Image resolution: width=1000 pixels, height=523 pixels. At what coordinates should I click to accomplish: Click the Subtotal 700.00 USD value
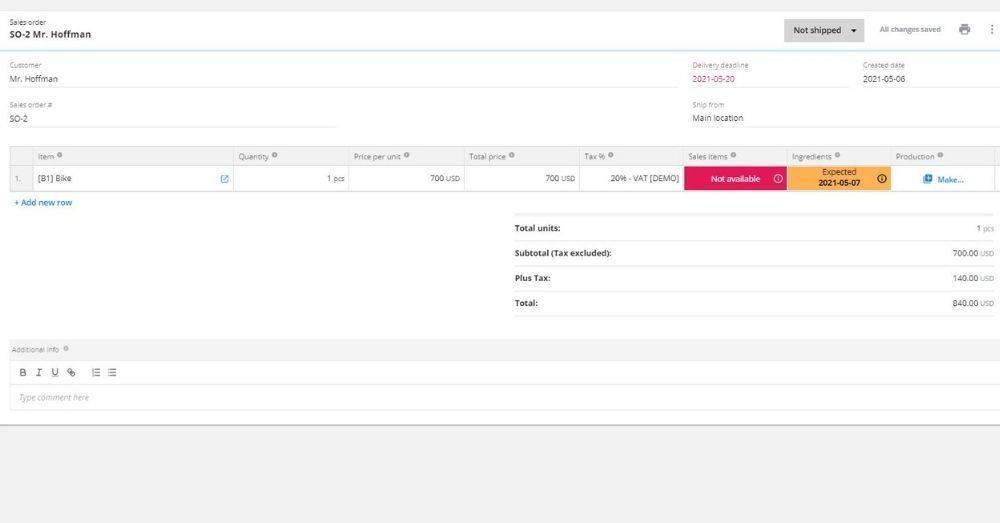(x=973, y=253)
